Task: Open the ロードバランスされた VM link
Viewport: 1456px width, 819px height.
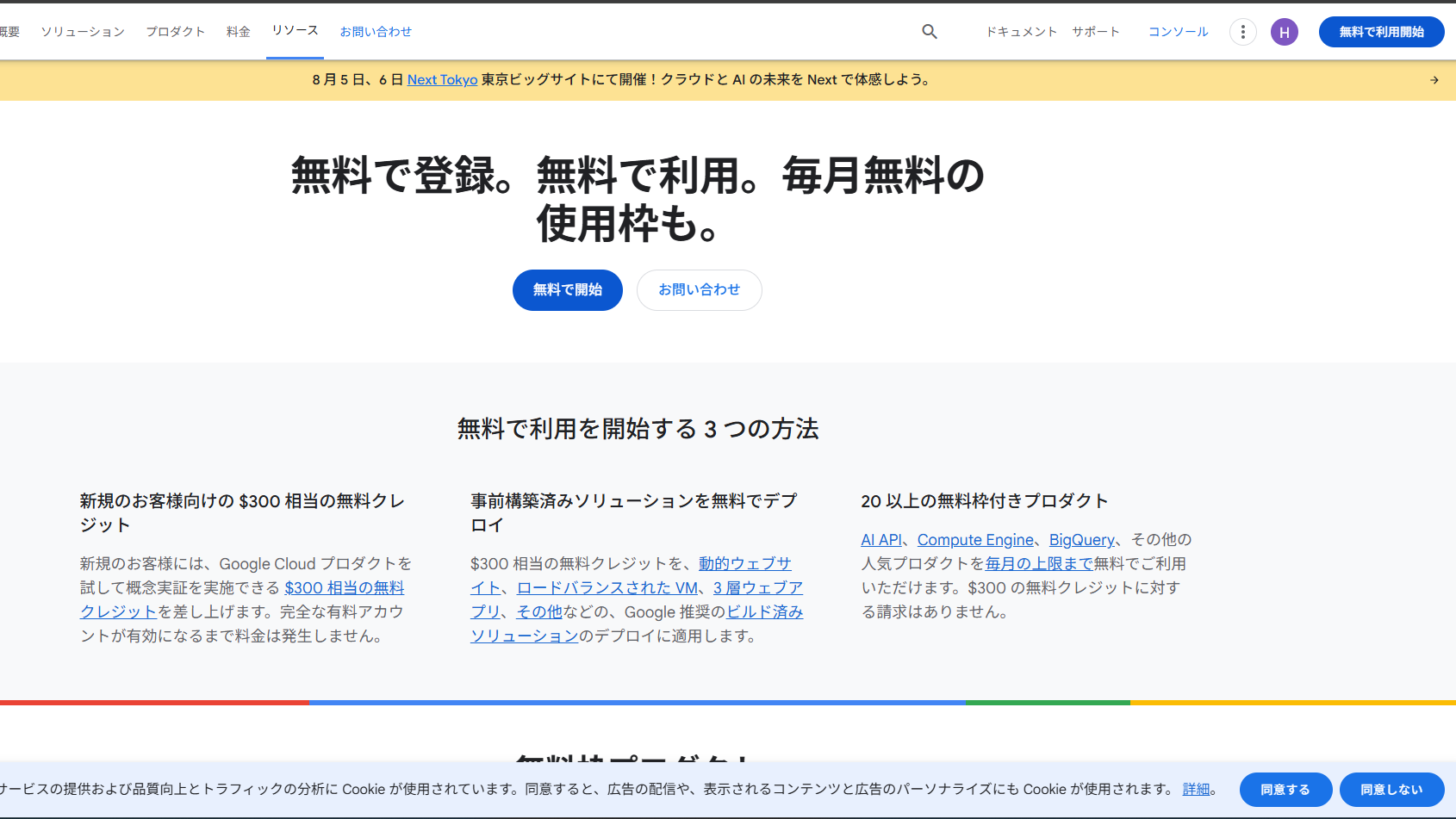Action: point(607,588)
